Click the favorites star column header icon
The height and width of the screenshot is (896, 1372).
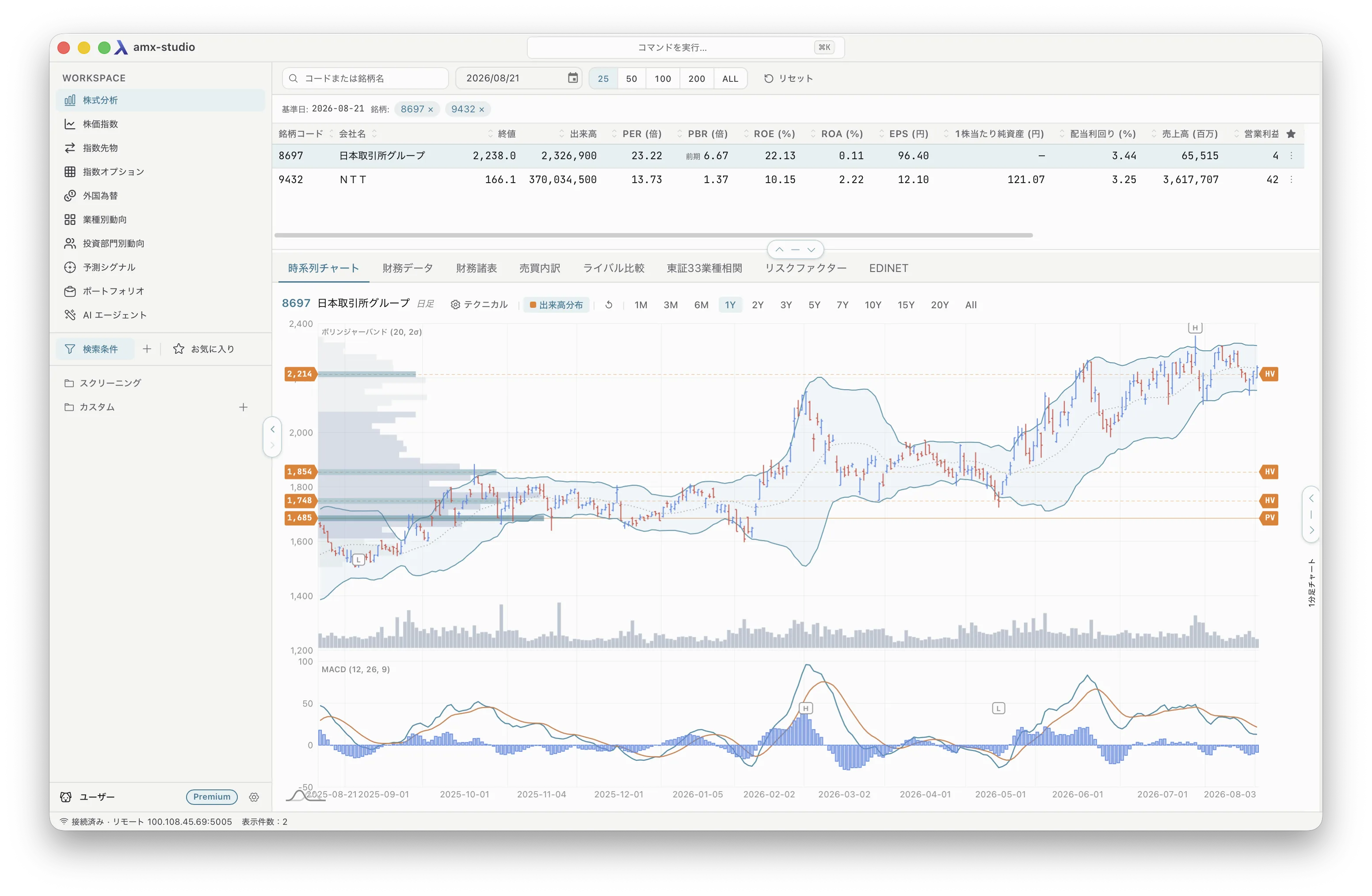tap(1291, 134)
